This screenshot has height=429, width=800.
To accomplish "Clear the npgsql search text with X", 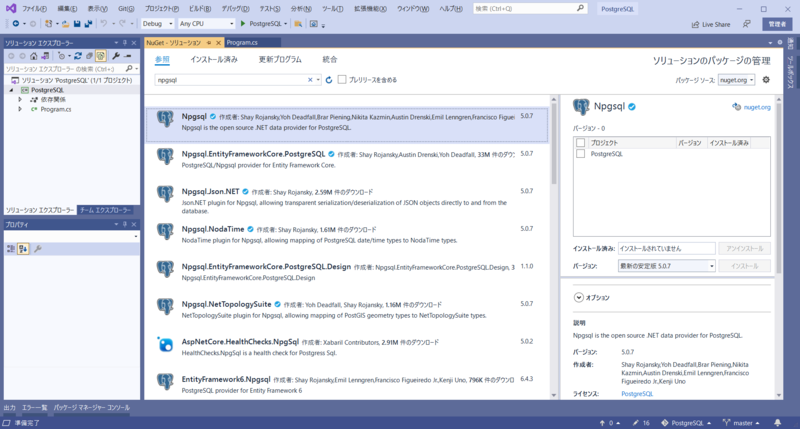I will point(310,80).
